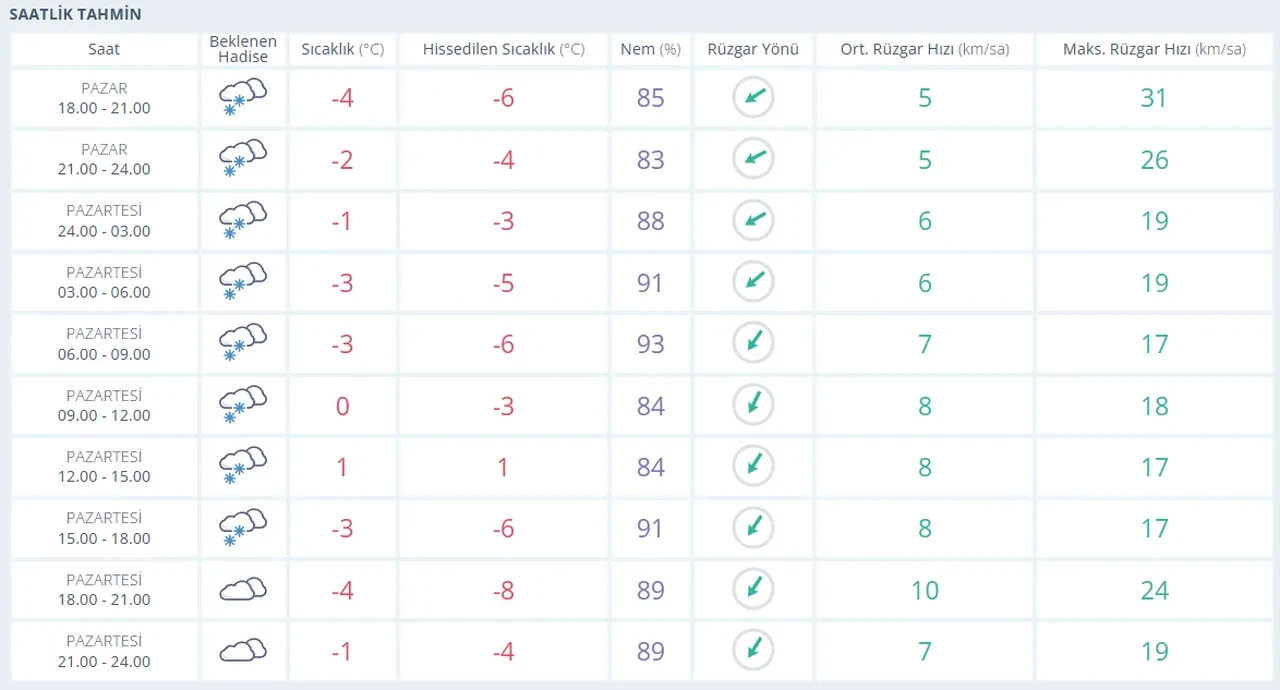Click the Rüzgar Yönü column header
This screenshot has width=1280, height=690.
click(753, 49)
